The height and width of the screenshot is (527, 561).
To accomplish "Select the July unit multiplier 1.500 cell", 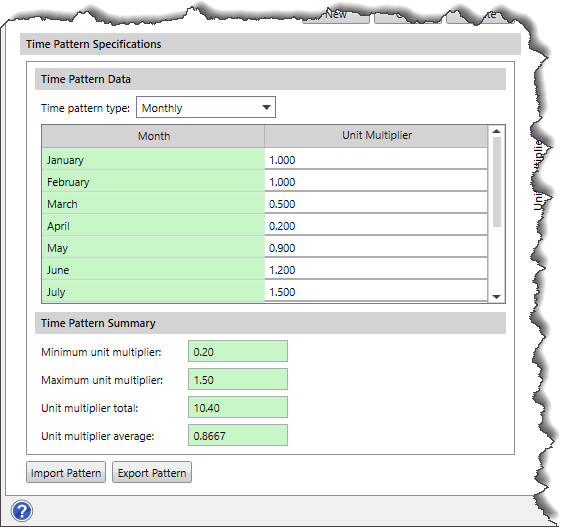I will click(x=376, y=291).
